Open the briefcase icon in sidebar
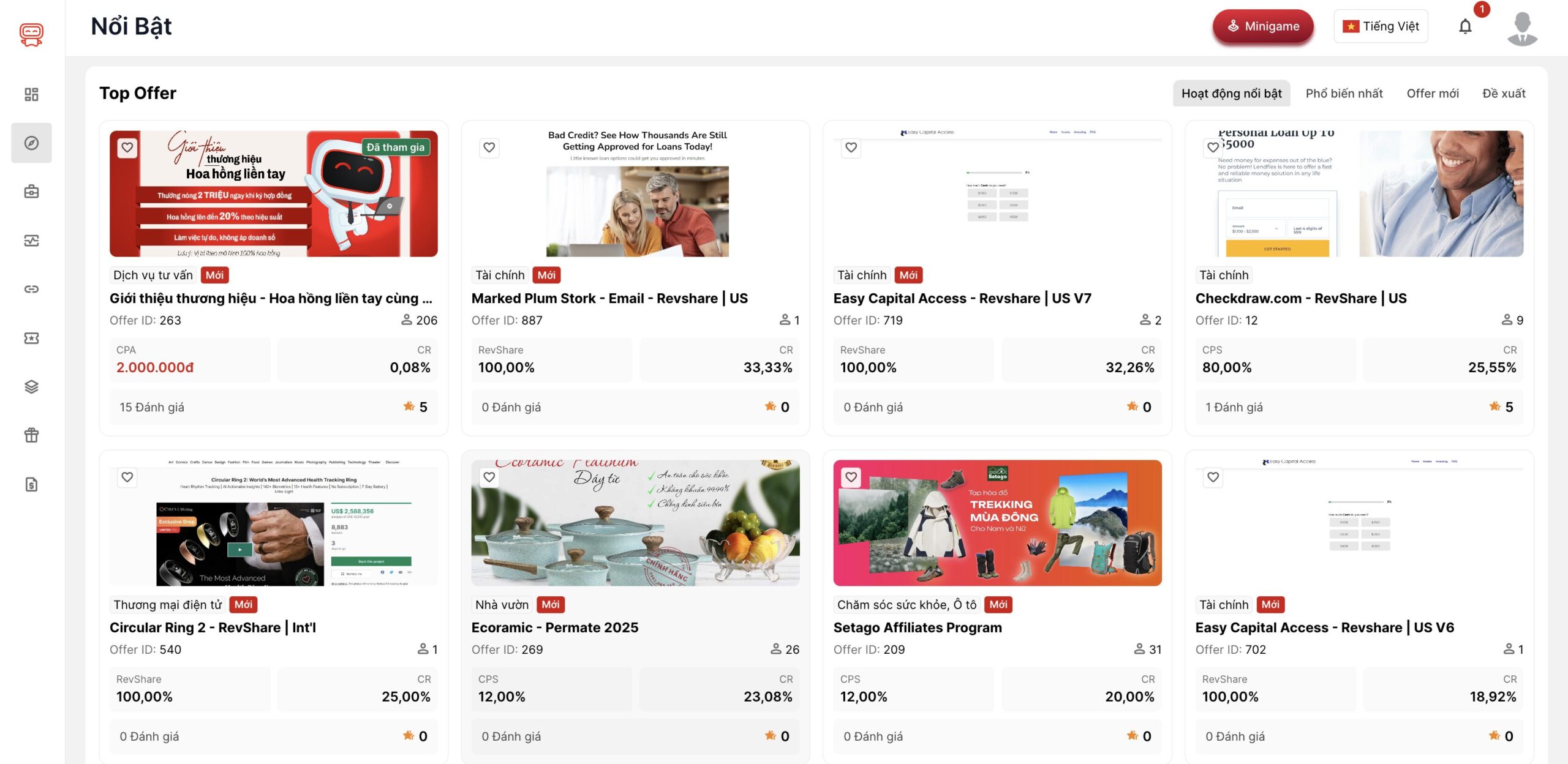 [x=31, y=192]
